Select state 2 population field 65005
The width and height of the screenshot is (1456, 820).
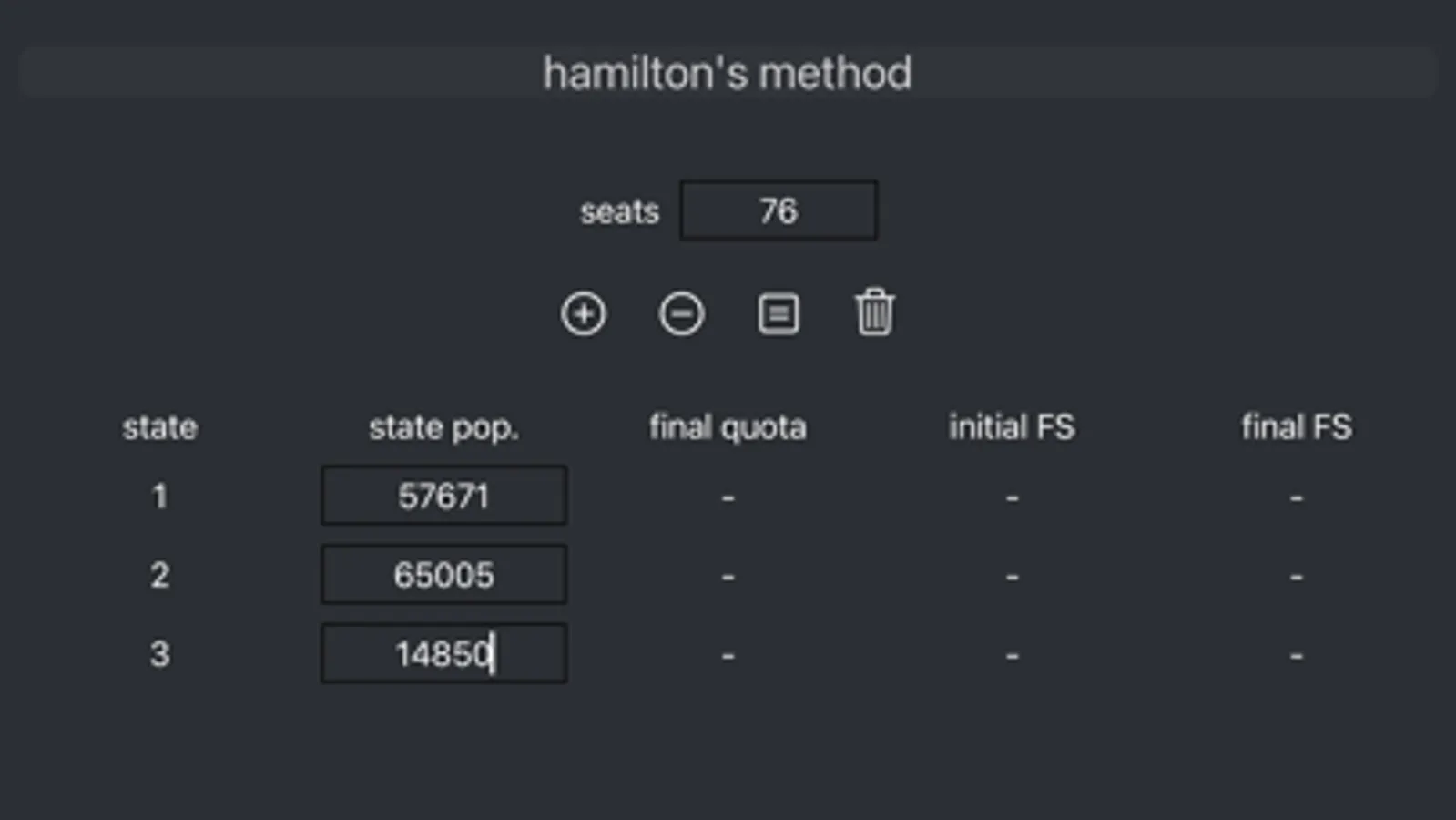pyautogui.click(x=443, y=575)
